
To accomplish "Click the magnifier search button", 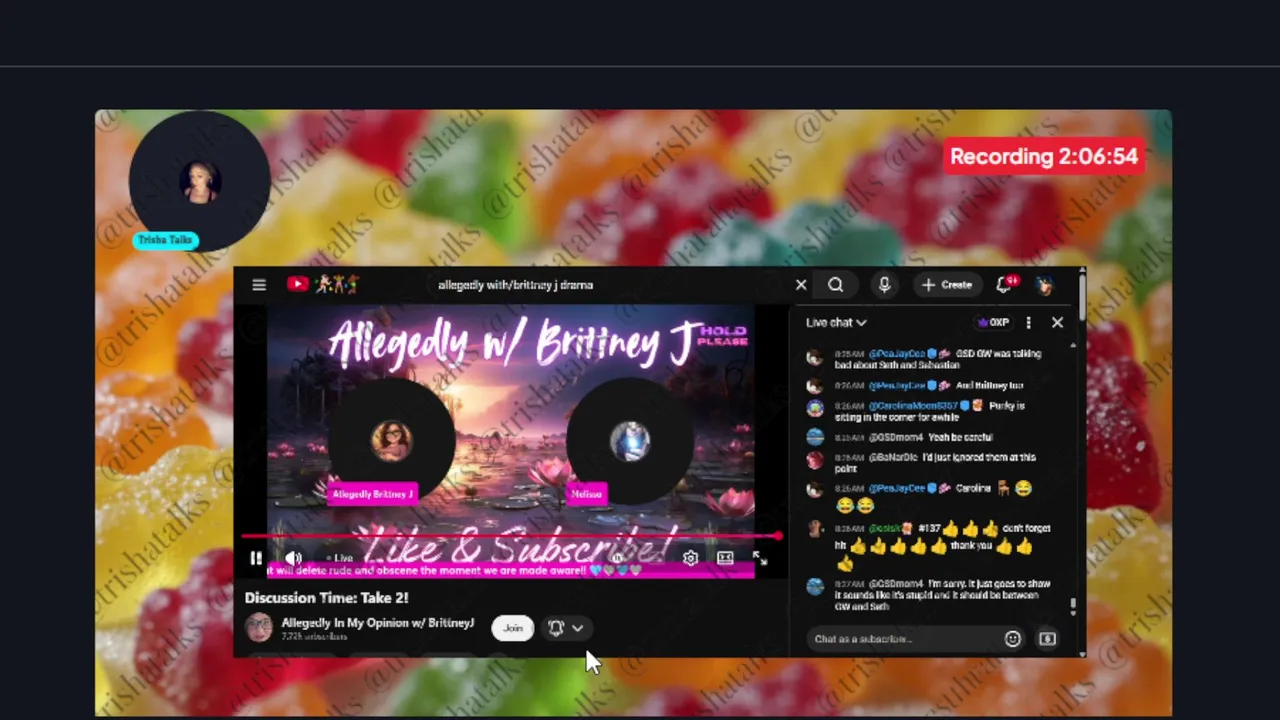I will pyautogui.click(x=835, y=285).
